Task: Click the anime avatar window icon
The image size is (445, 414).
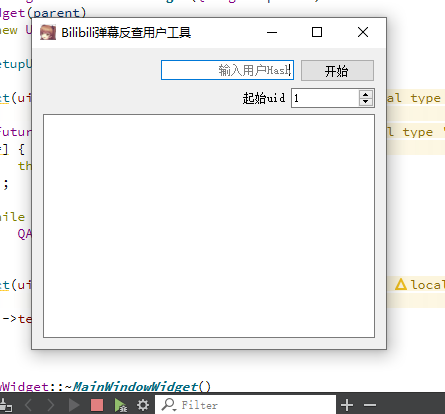Action: click(48, 32)
